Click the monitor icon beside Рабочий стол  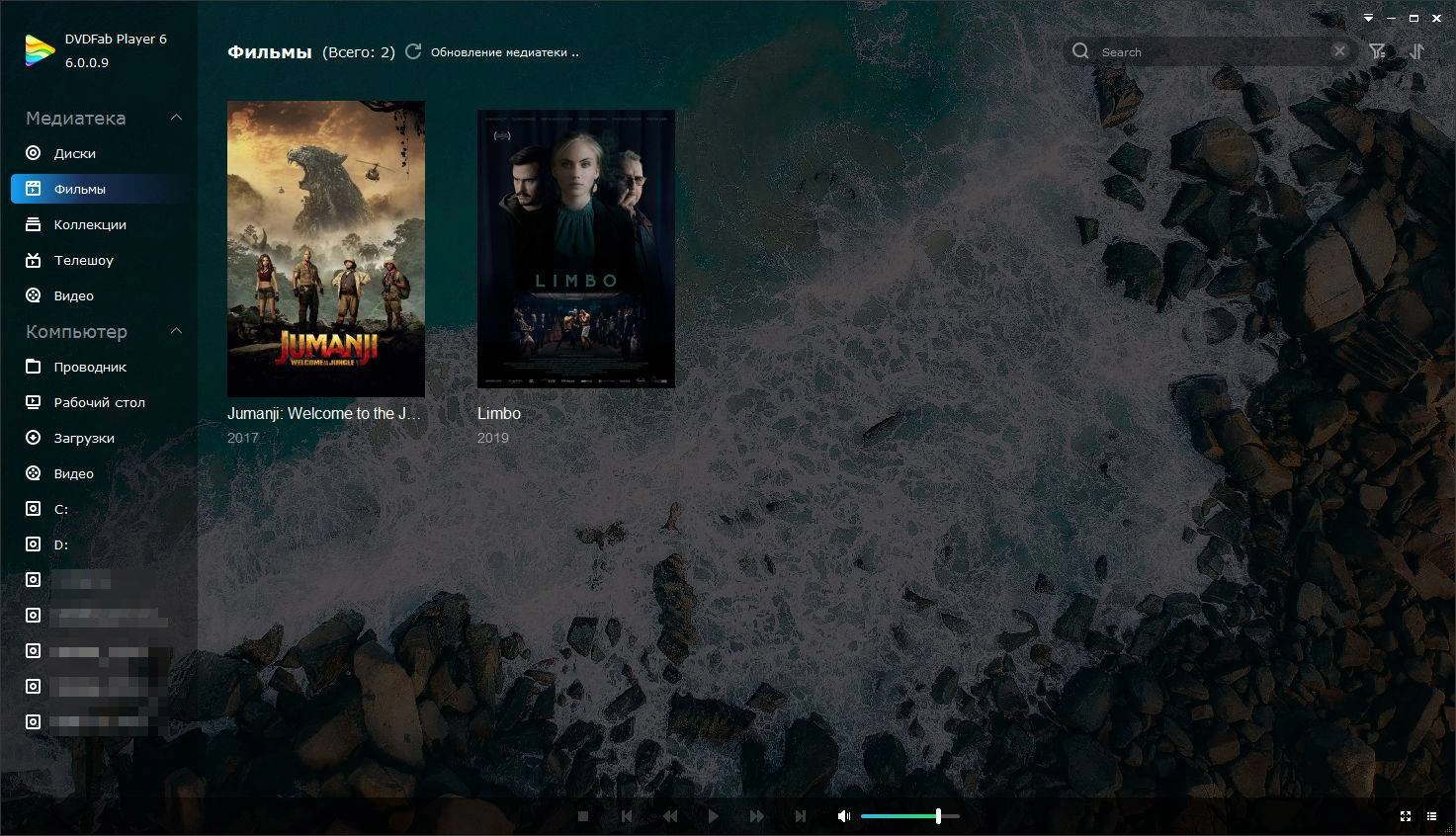(x=33, y=402)
